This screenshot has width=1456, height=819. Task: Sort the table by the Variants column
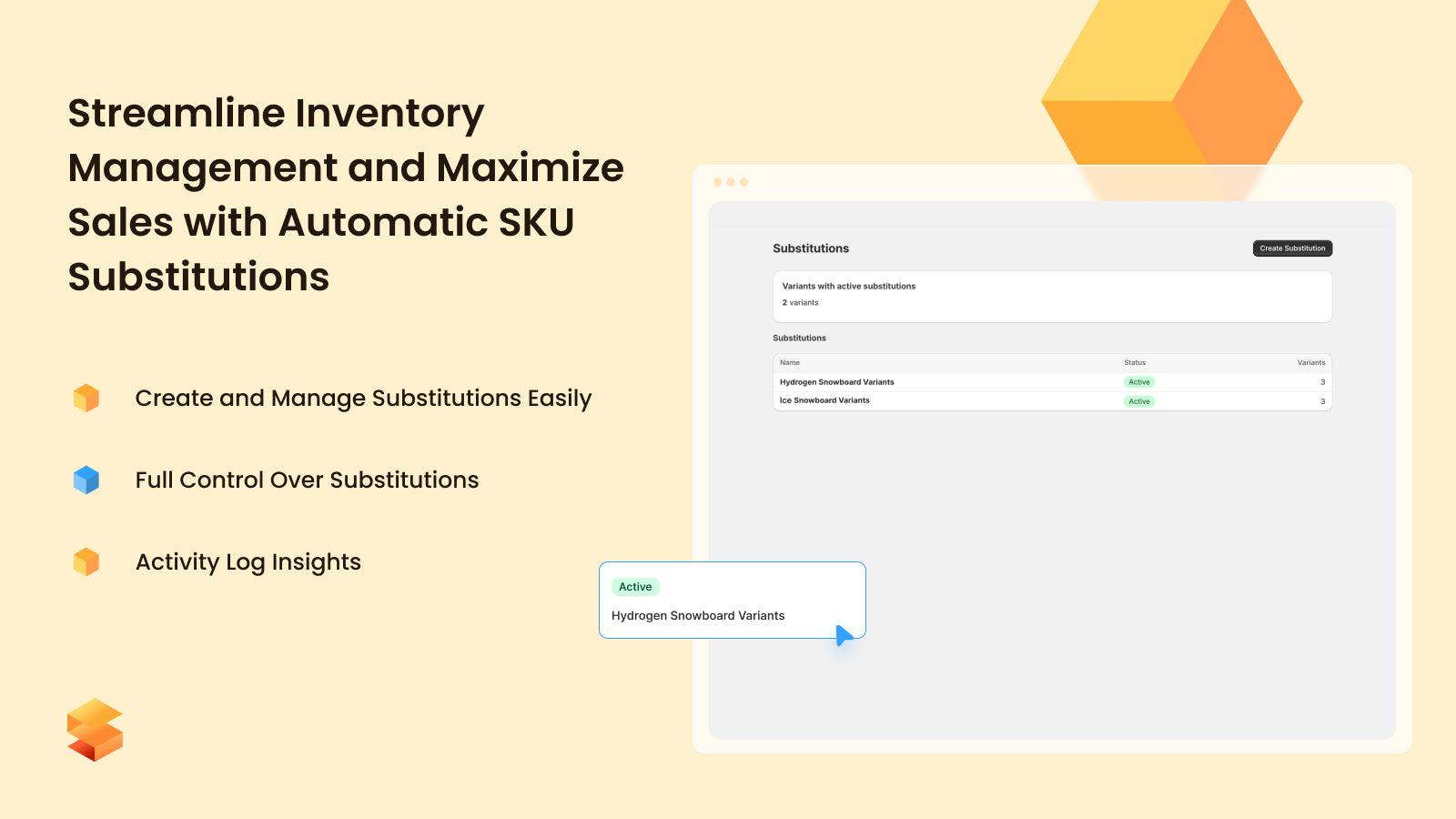pos(1310,362)
